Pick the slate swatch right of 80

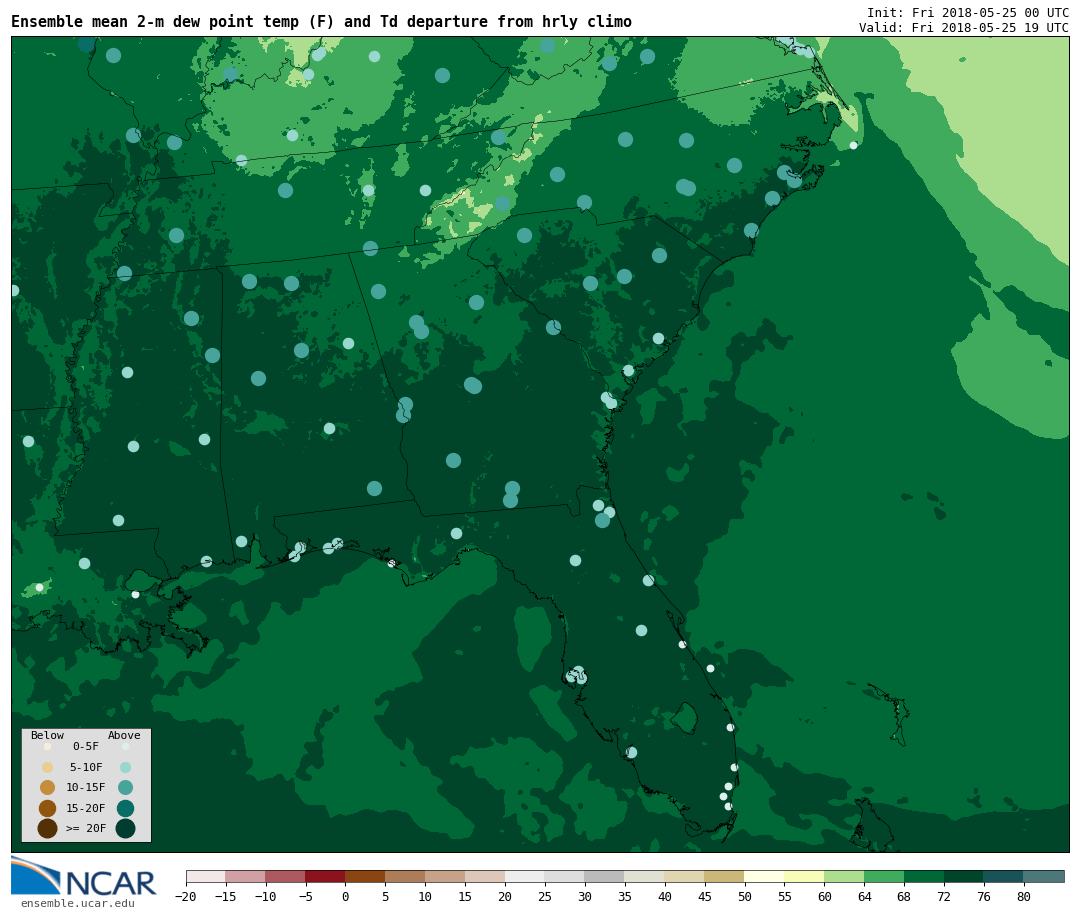1043,876
